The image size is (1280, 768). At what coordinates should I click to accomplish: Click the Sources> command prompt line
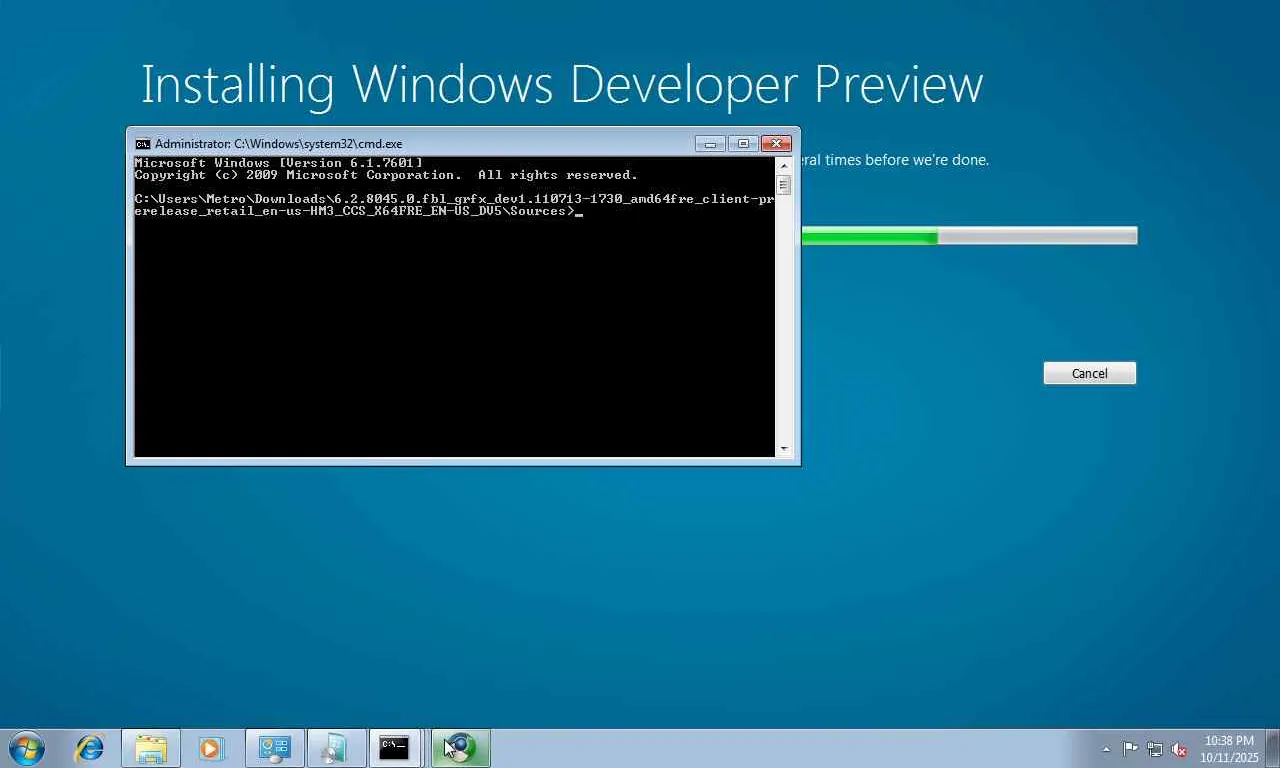coord(455,205)
